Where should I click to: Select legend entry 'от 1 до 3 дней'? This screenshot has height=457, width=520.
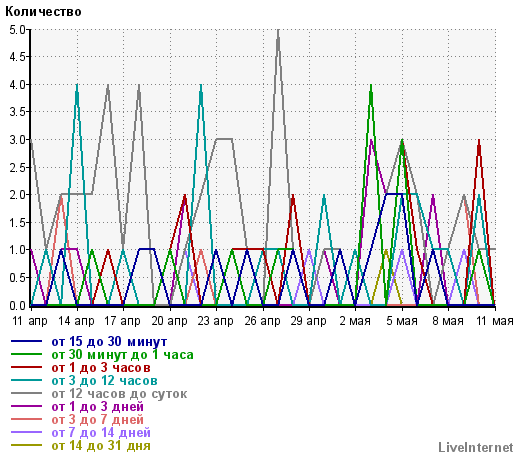[98, 407]
